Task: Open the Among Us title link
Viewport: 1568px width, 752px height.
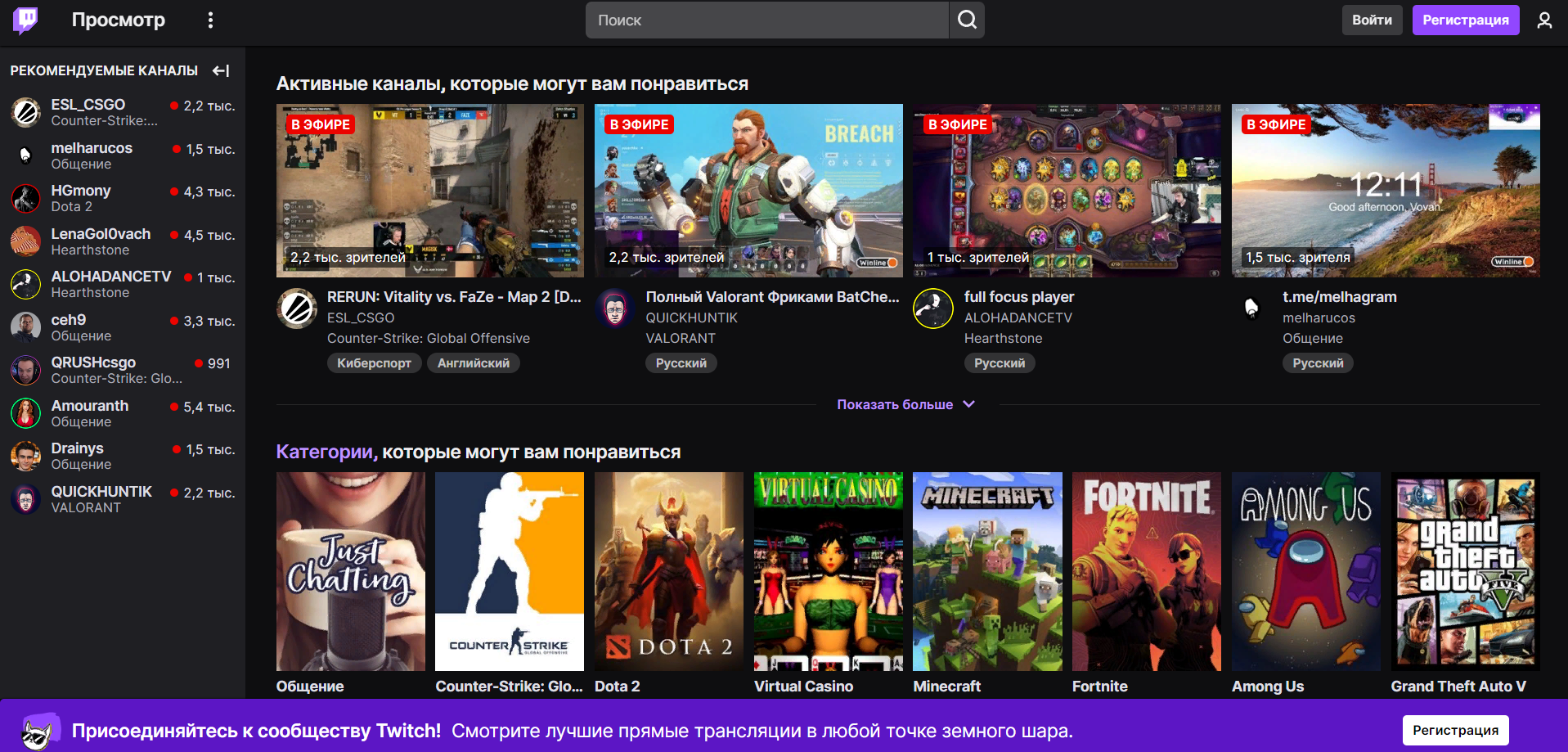Action: 1268,687
